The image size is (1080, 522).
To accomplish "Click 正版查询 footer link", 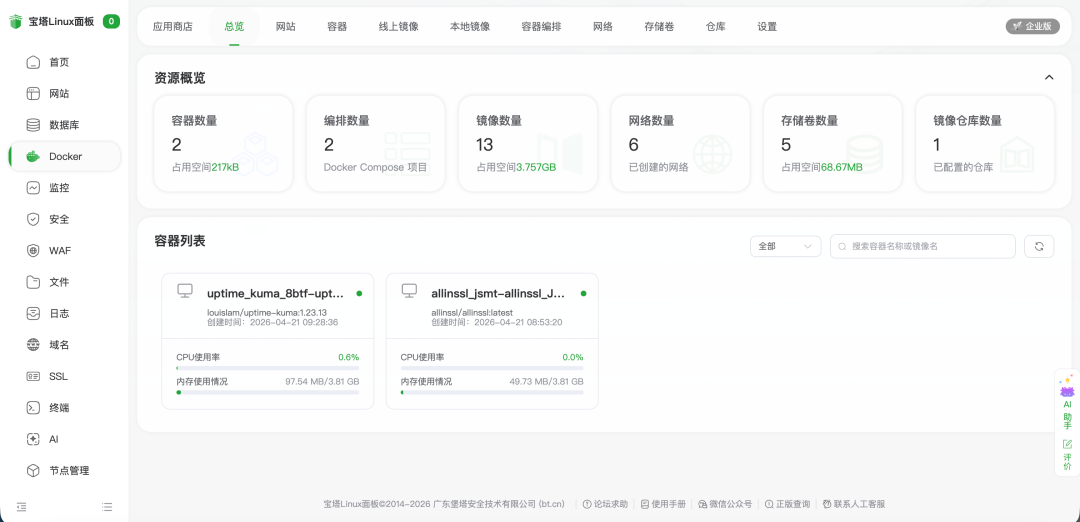I will tap(787, 504).
